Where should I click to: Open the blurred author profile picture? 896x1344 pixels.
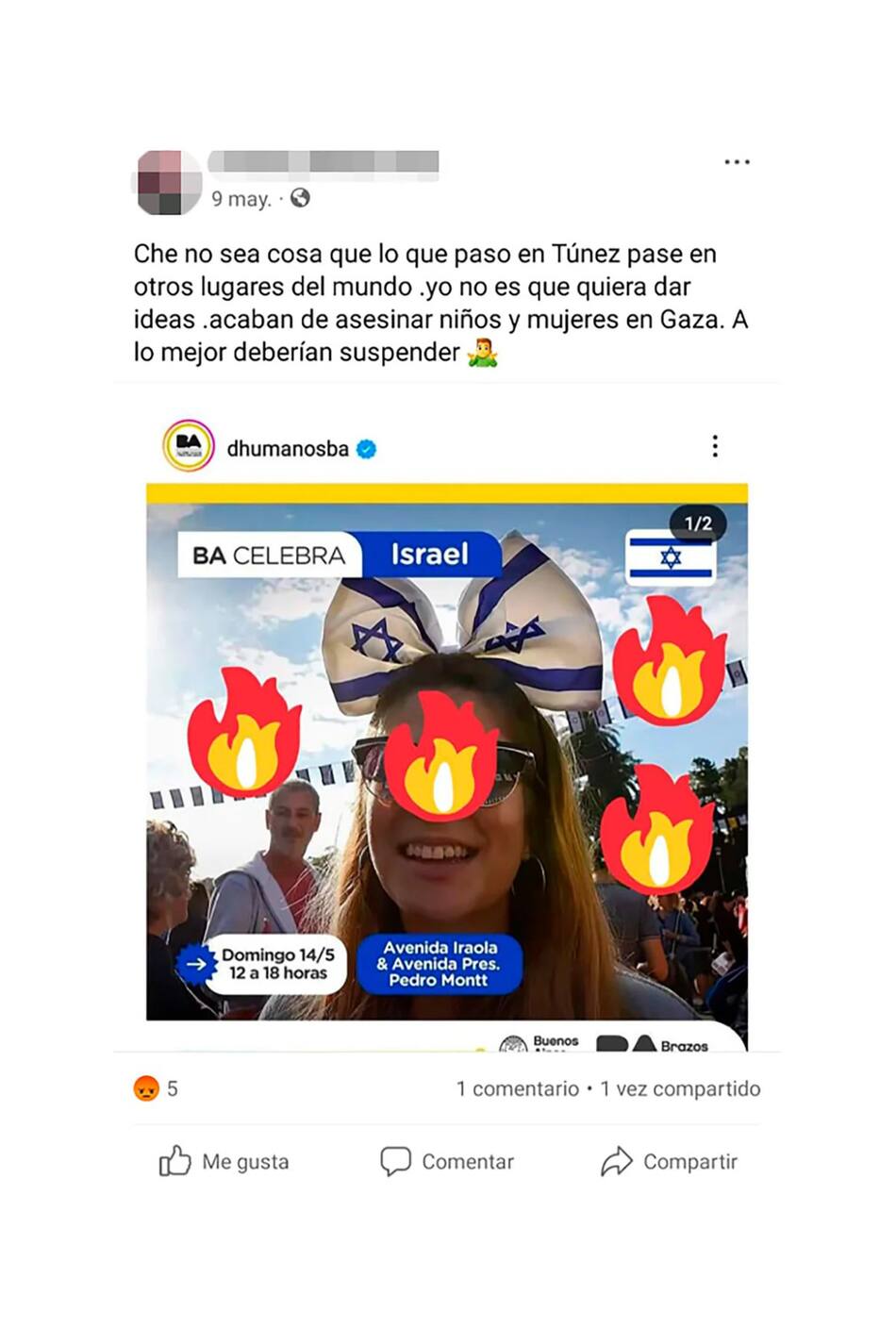[168, 182]
